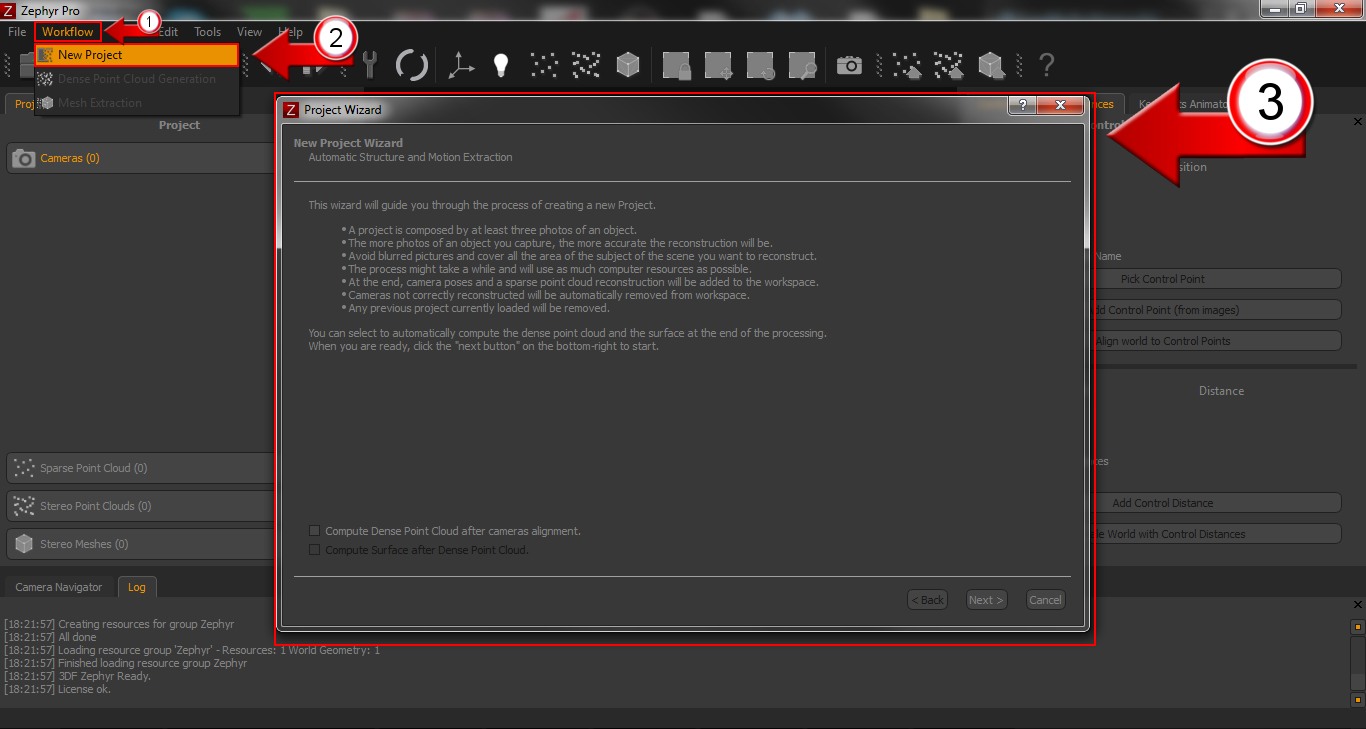The image size is (1366, 729).
Task: Open the Tools menu
Action: pos(208,32)
